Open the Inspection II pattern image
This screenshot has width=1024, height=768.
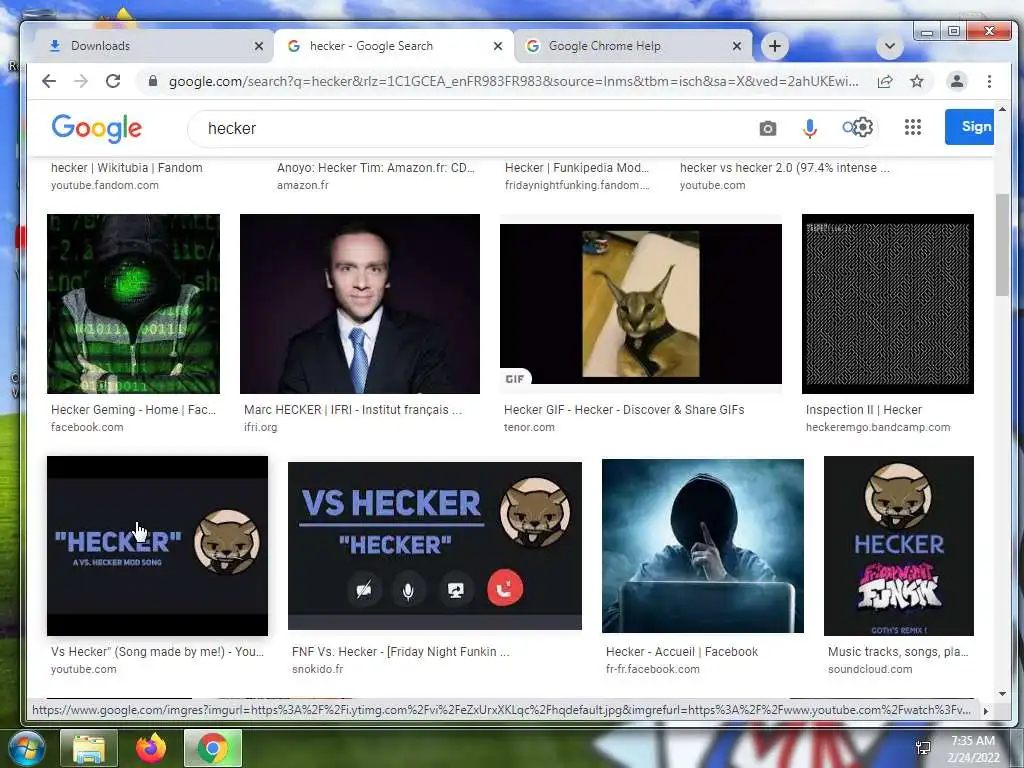click(x=888, y=304)
